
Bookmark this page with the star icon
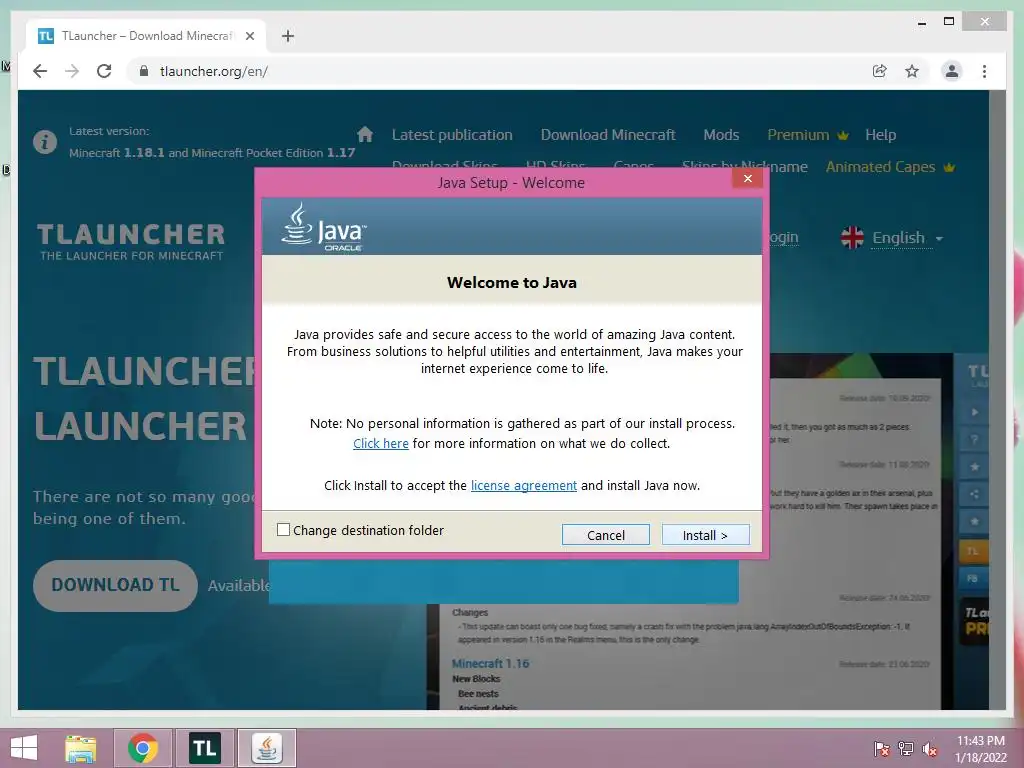tap(912, 71)
